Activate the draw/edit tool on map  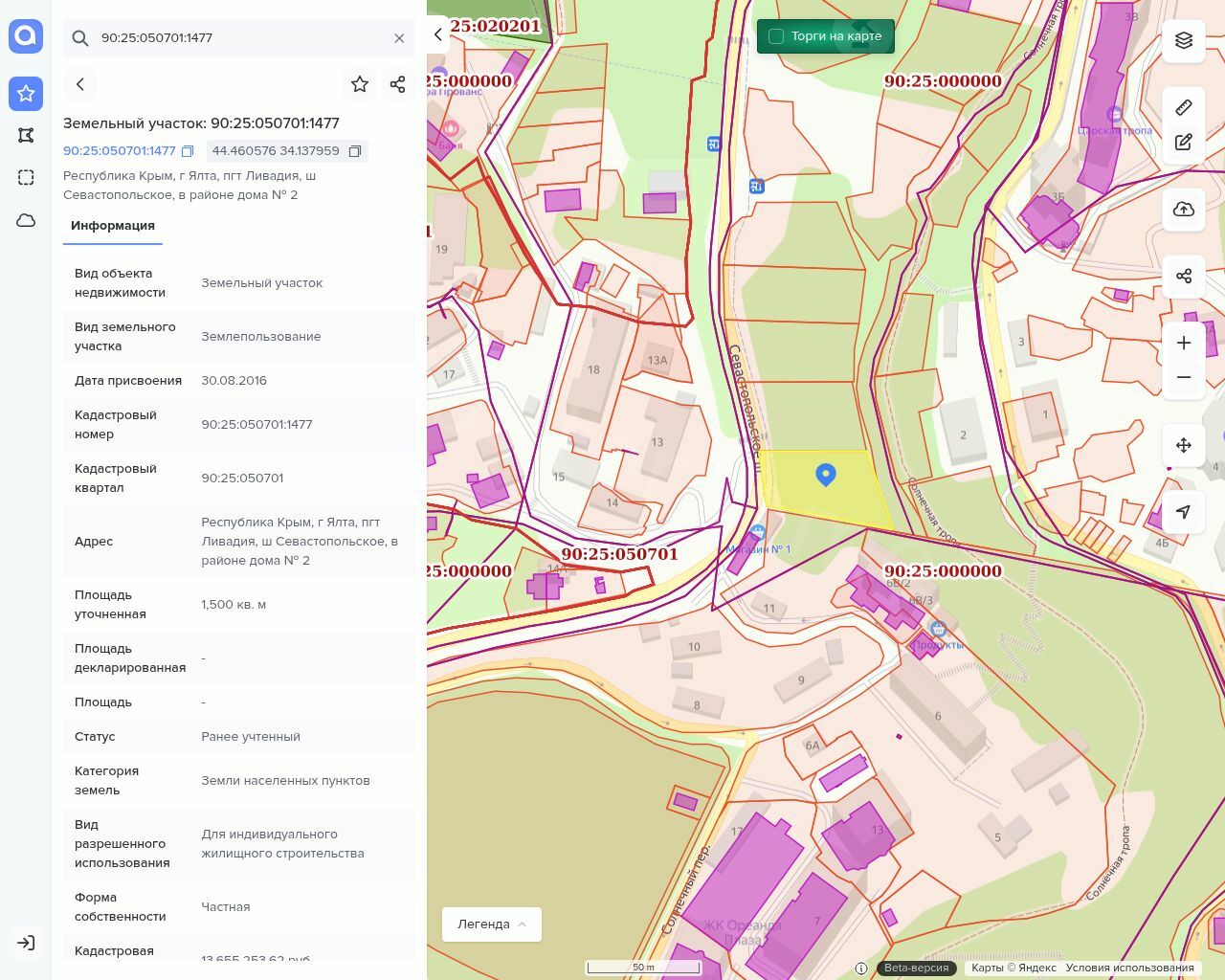pos(1184,143)
